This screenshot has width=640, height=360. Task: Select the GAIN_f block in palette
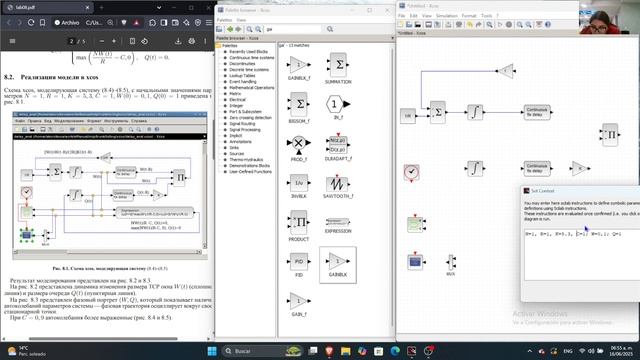coord(299,304)
